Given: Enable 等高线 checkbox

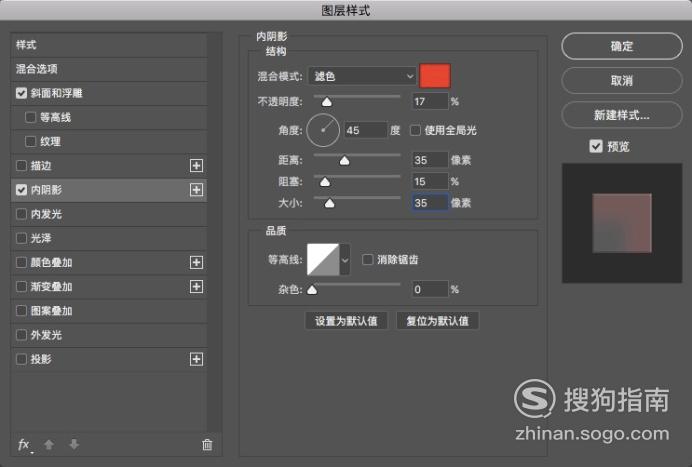Looking at the screenshot, I should click(x=30, y=117).
